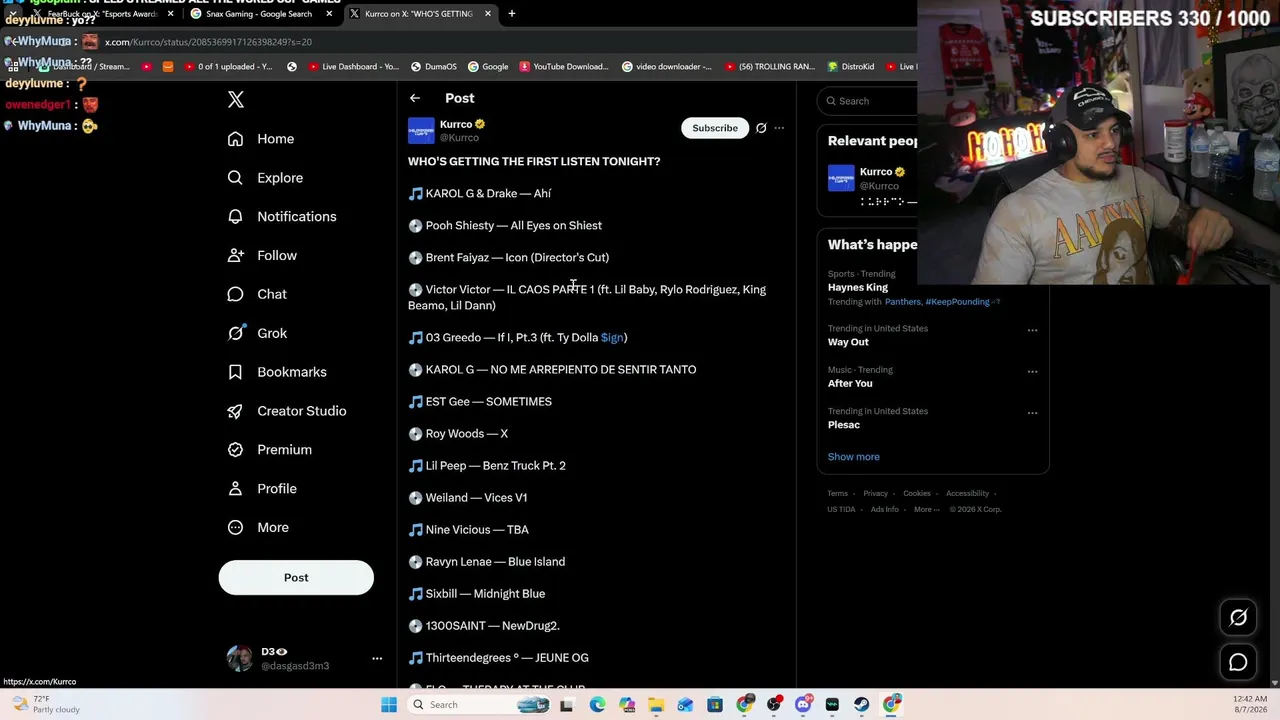This screenshot has width=1280, height=720.
Task: Open the Plesac trend
Action: tap(844, 425)
